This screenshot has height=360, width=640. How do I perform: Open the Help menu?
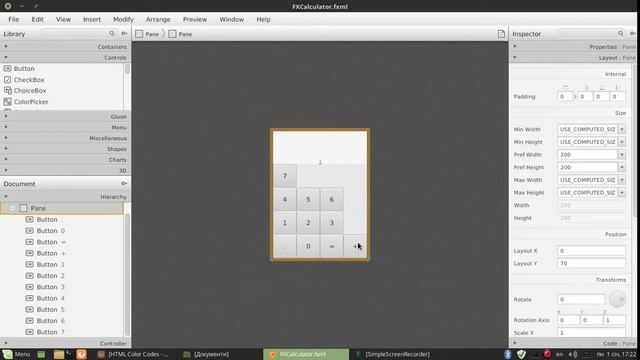pyautogui.click(x=263, y=19)
